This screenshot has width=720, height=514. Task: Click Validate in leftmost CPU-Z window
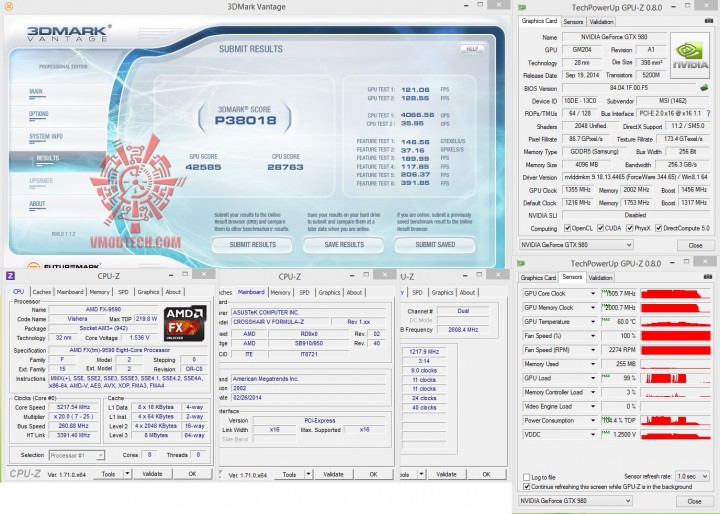(x=152, y=474)
